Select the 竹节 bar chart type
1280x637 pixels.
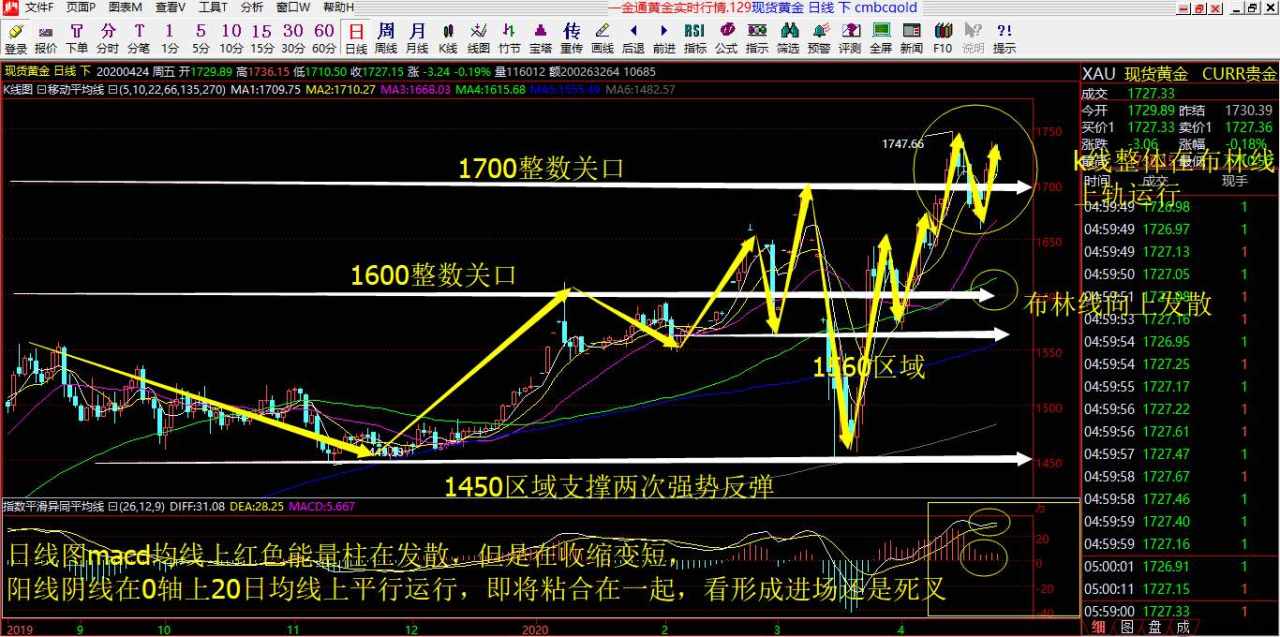[510, 38]
